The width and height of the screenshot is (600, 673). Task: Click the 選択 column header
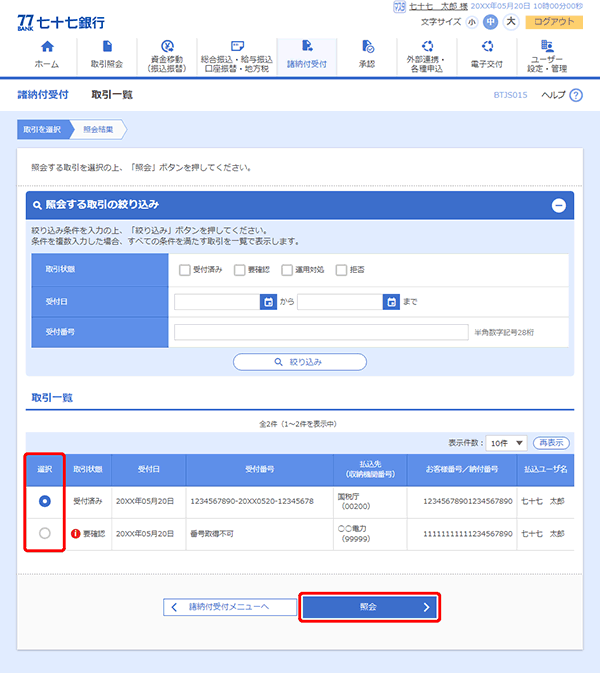pos(45,470)
